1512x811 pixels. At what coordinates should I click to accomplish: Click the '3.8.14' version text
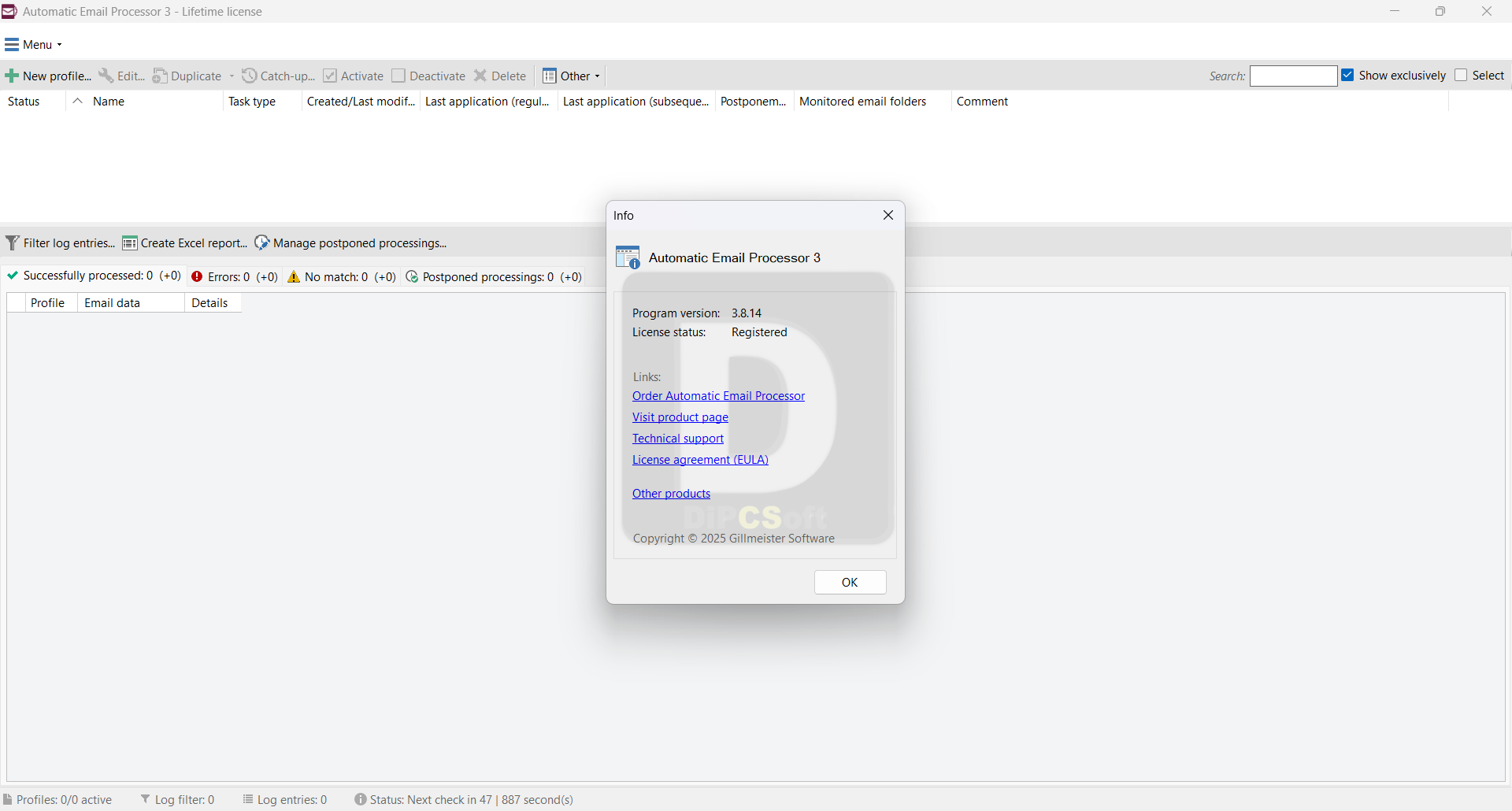(747, 313)
